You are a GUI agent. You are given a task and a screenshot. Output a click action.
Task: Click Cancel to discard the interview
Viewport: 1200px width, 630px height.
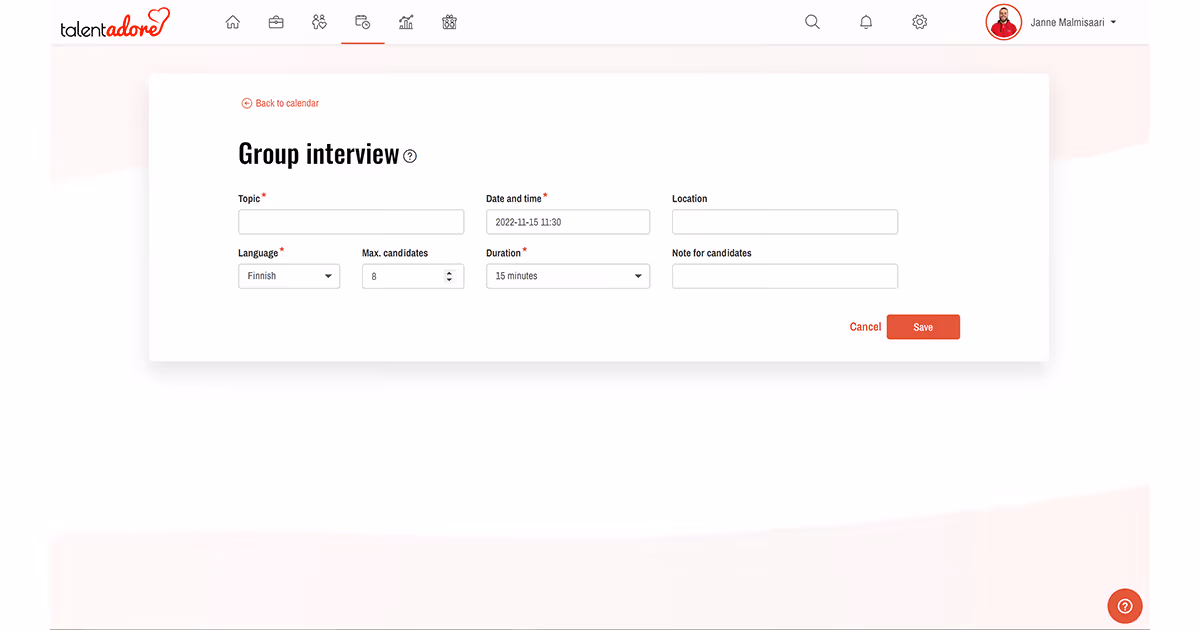click(864, 327)
